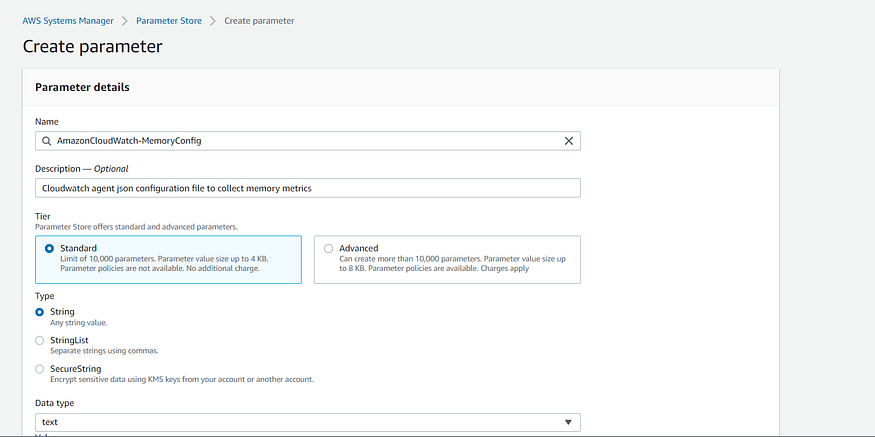Open AWS Systems Manager breadcrumb link
Viewport: 875px width, 437px height.
(x=68, y=21)
